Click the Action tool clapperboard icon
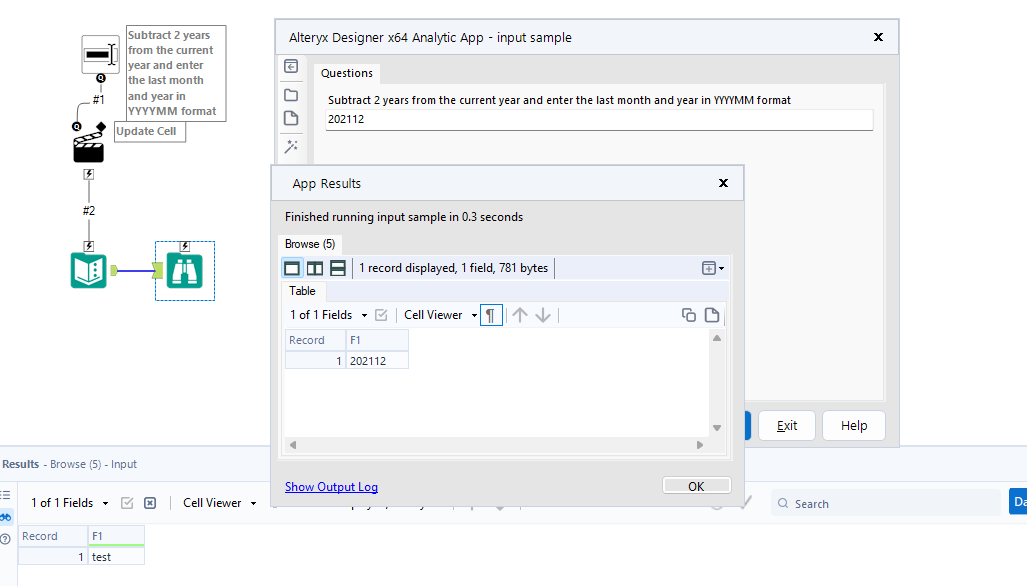 [89, 149]
